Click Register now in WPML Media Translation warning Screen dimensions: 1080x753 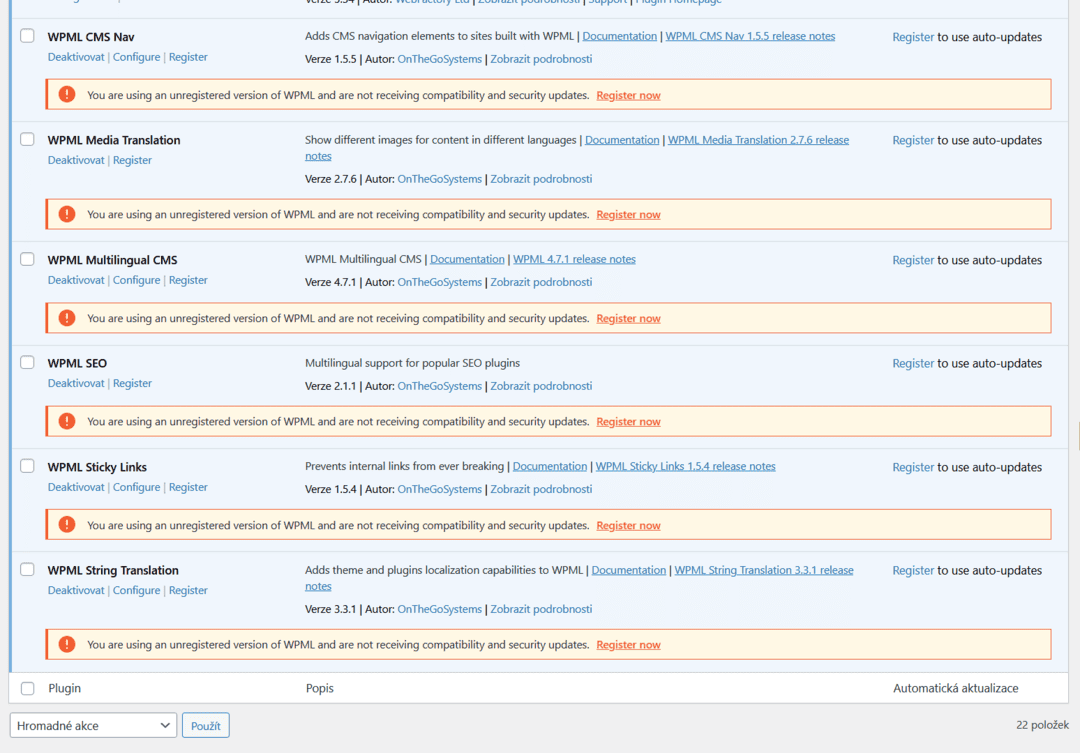pos(628,214)
